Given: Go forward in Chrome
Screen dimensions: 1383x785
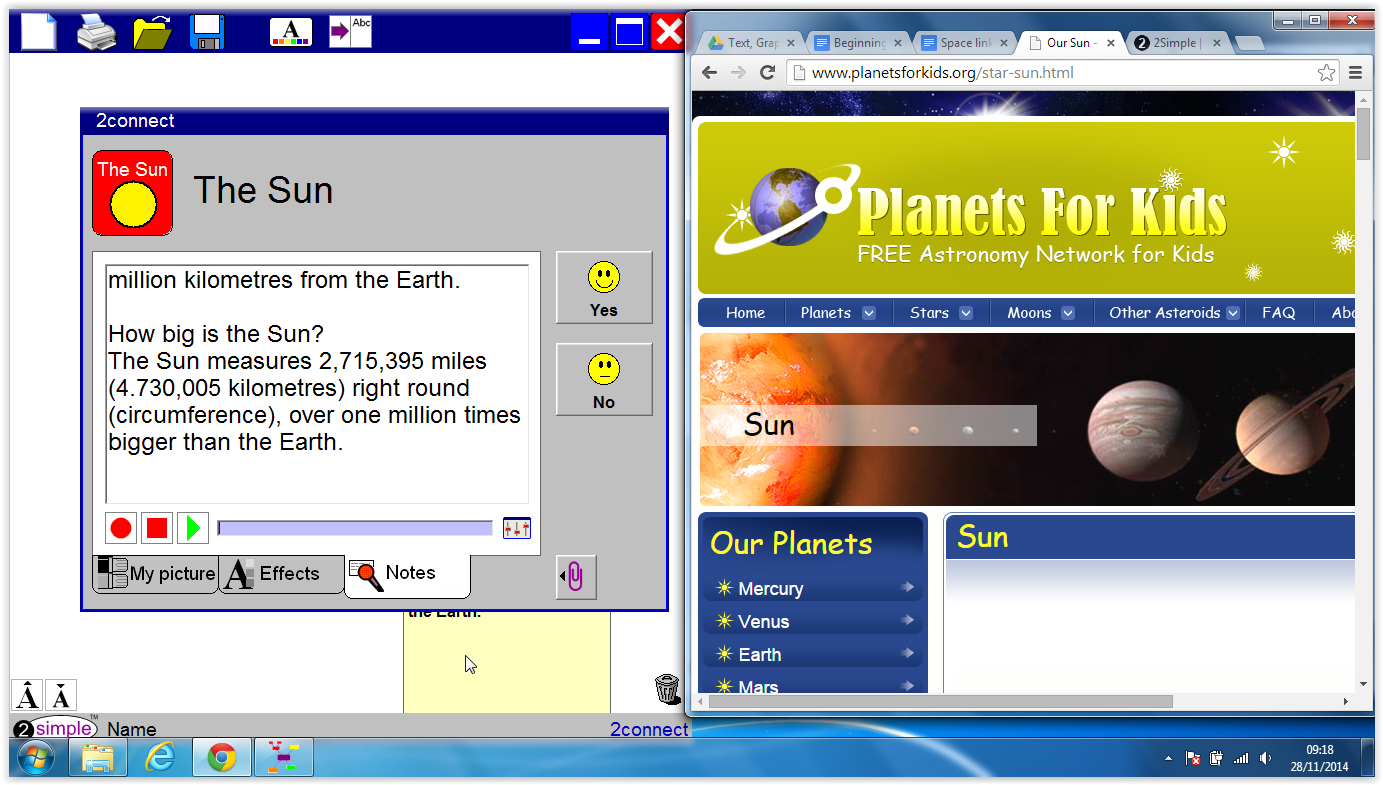Looking at the screenshot, I should 738,72.
